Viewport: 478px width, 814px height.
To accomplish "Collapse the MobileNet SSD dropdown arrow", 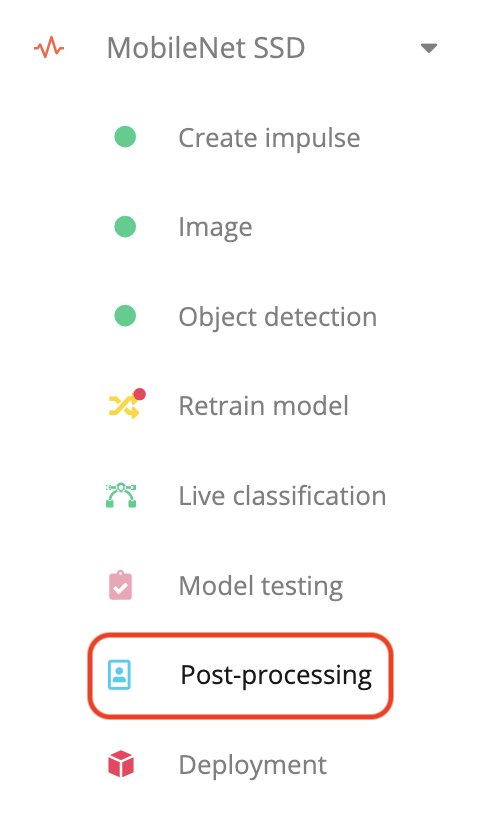I will pos(429,48).
